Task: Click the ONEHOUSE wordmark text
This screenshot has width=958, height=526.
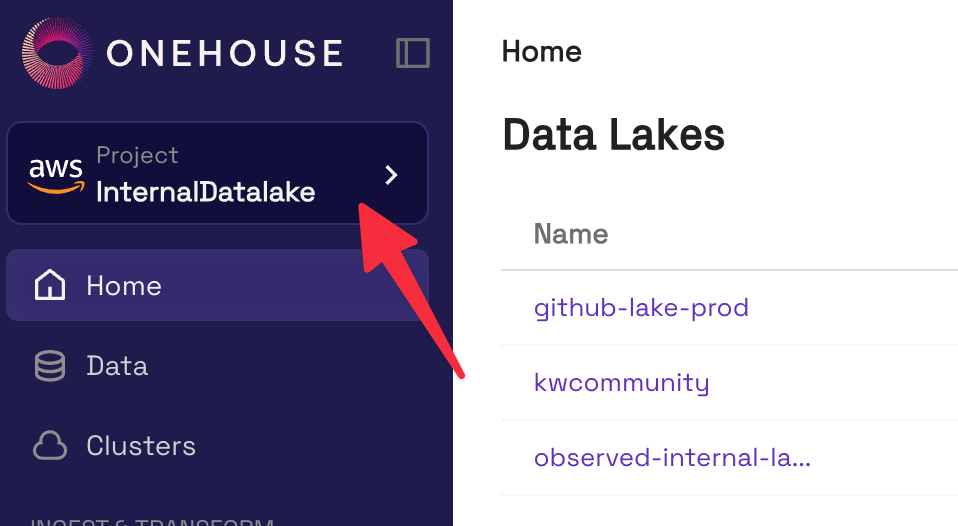Action: (x=225, y=53)
